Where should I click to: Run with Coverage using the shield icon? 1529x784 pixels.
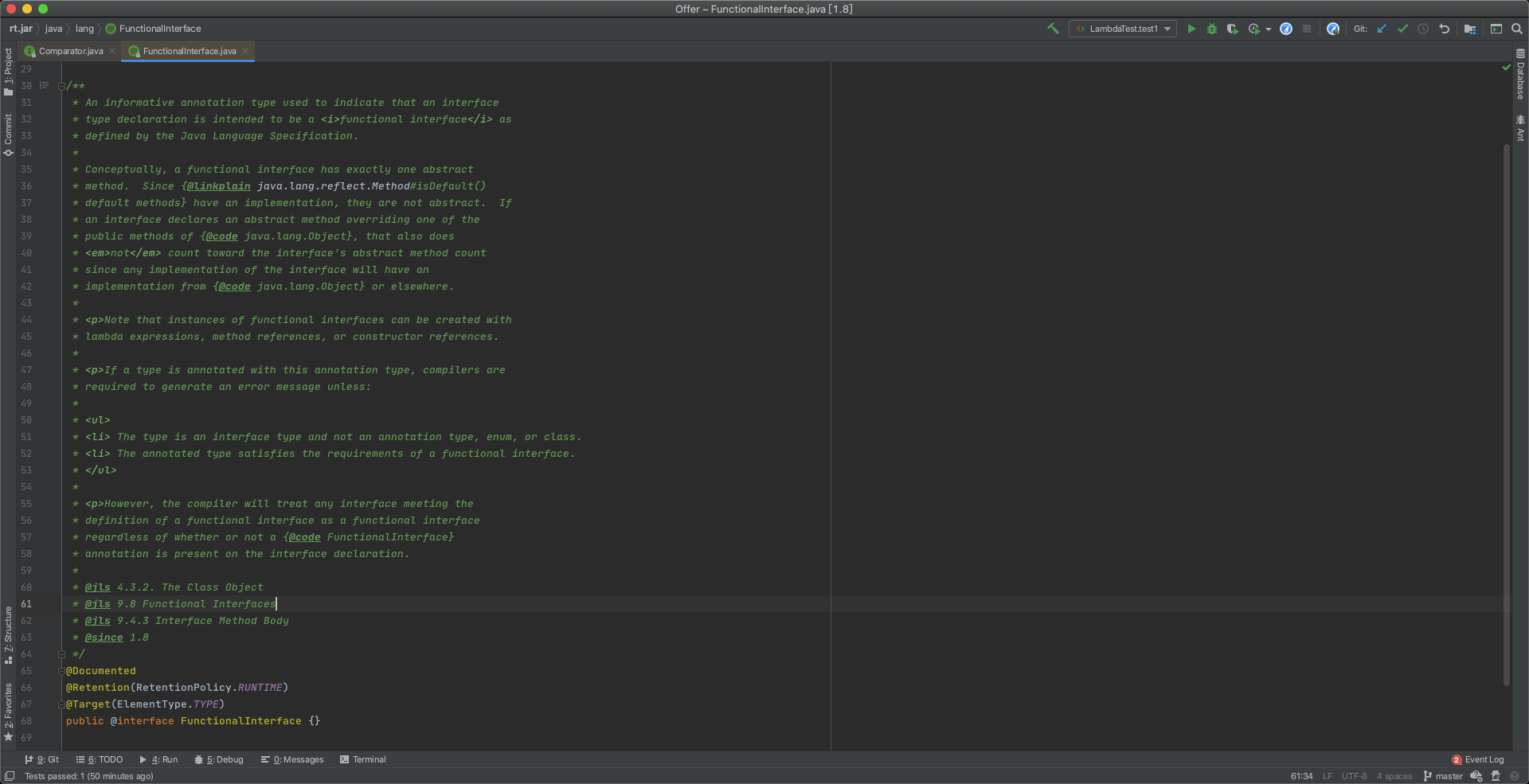tap(1233, 29)
